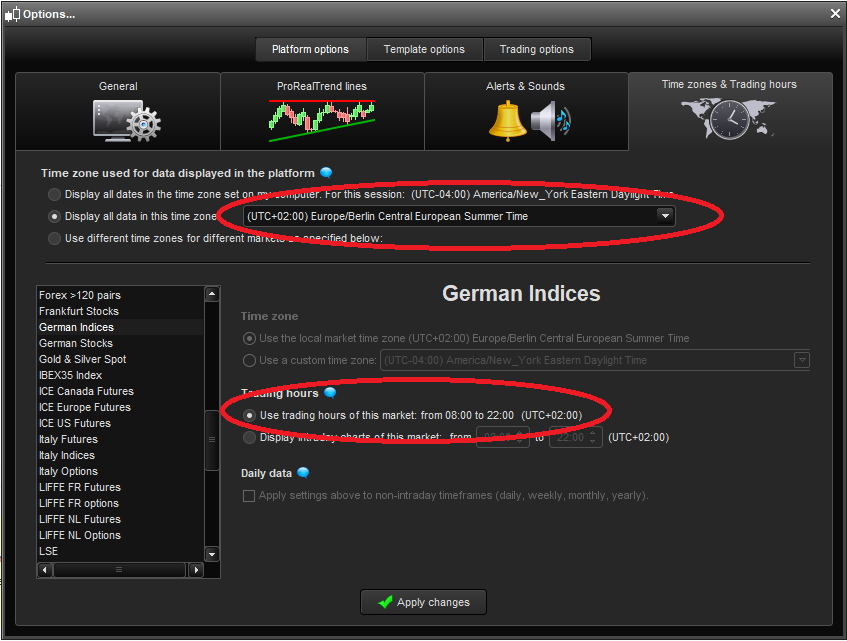
Task: Click the intraday chart end time stepper
Action: (593, 437)
